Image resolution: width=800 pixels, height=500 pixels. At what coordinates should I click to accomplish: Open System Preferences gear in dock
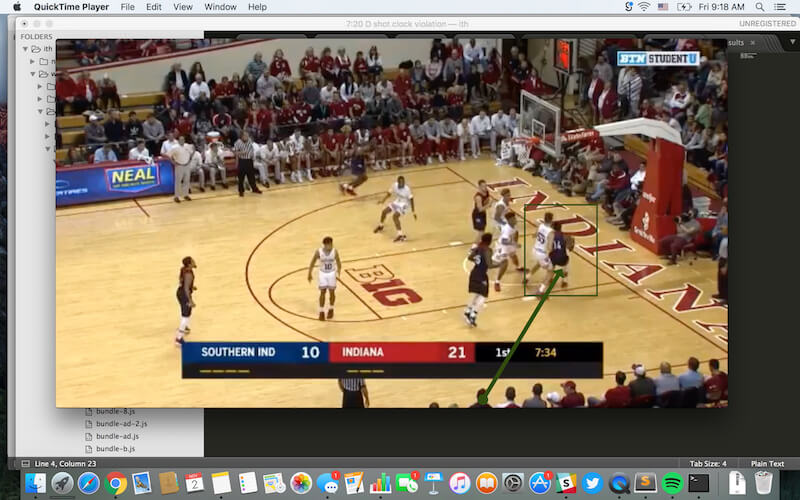tap(513, 483)
